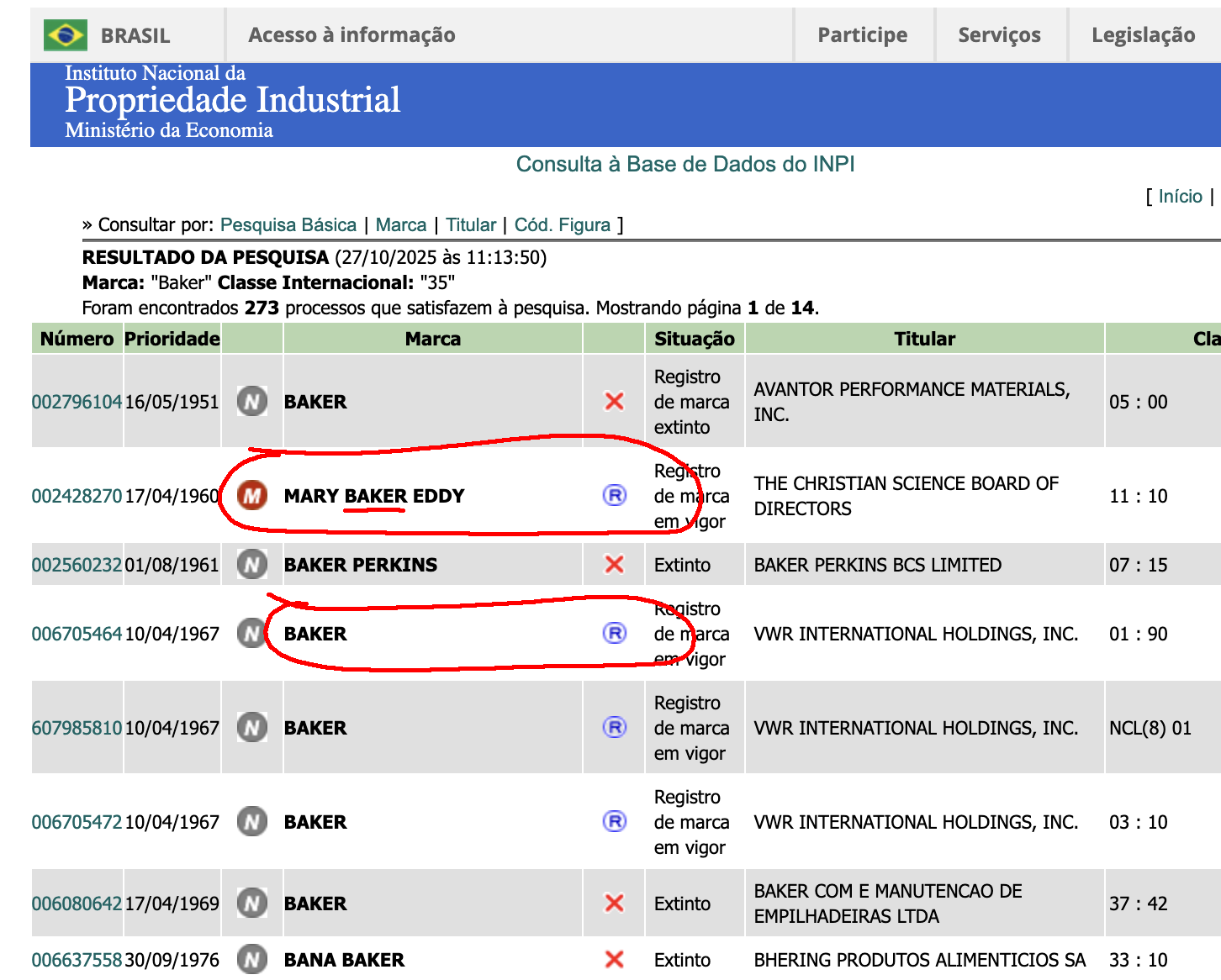Click the R icon in row 607985810

click(615, 728)
